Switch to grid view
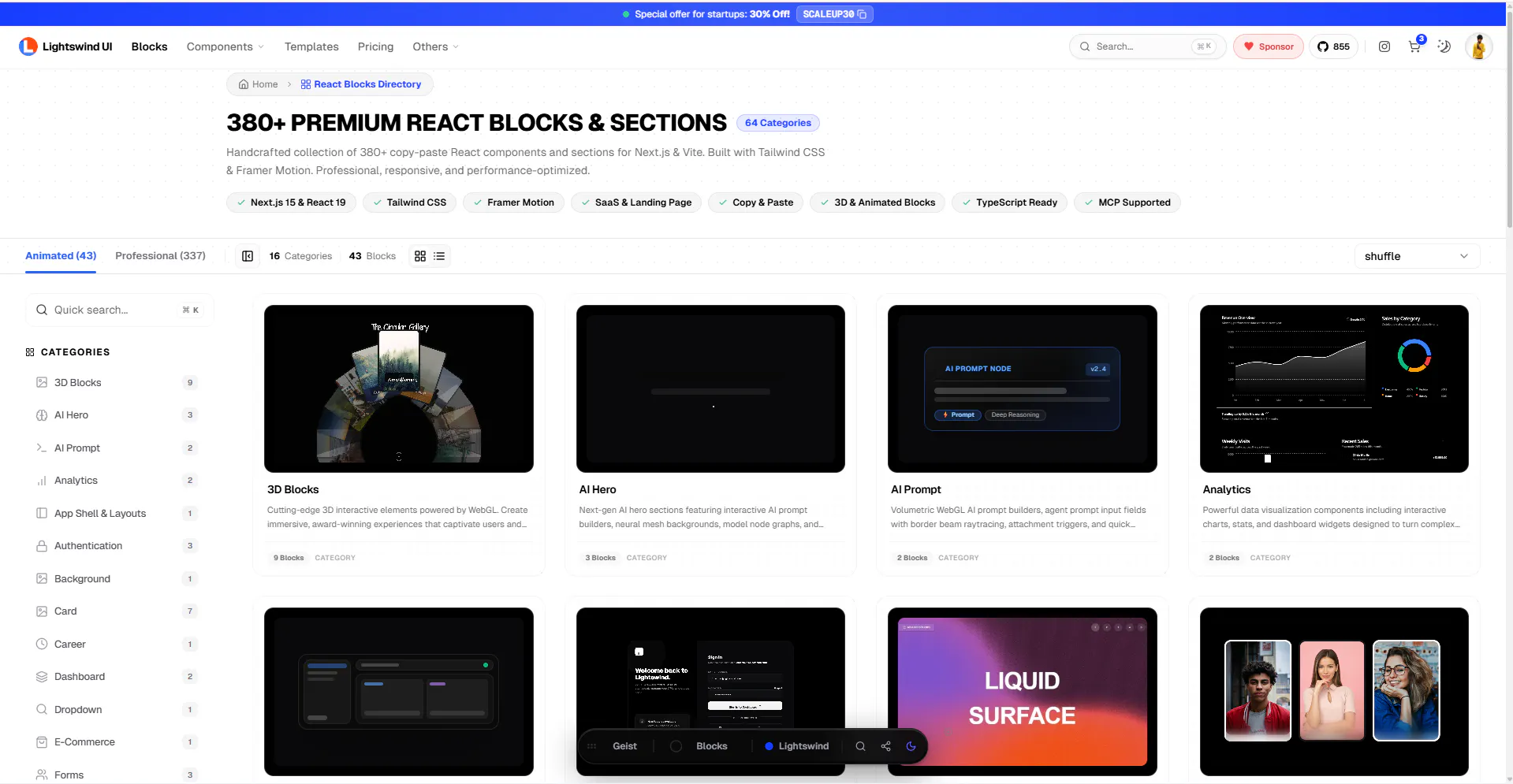Image resolution: width=1513 pixels, height=784 pixels. click(420, 256)
